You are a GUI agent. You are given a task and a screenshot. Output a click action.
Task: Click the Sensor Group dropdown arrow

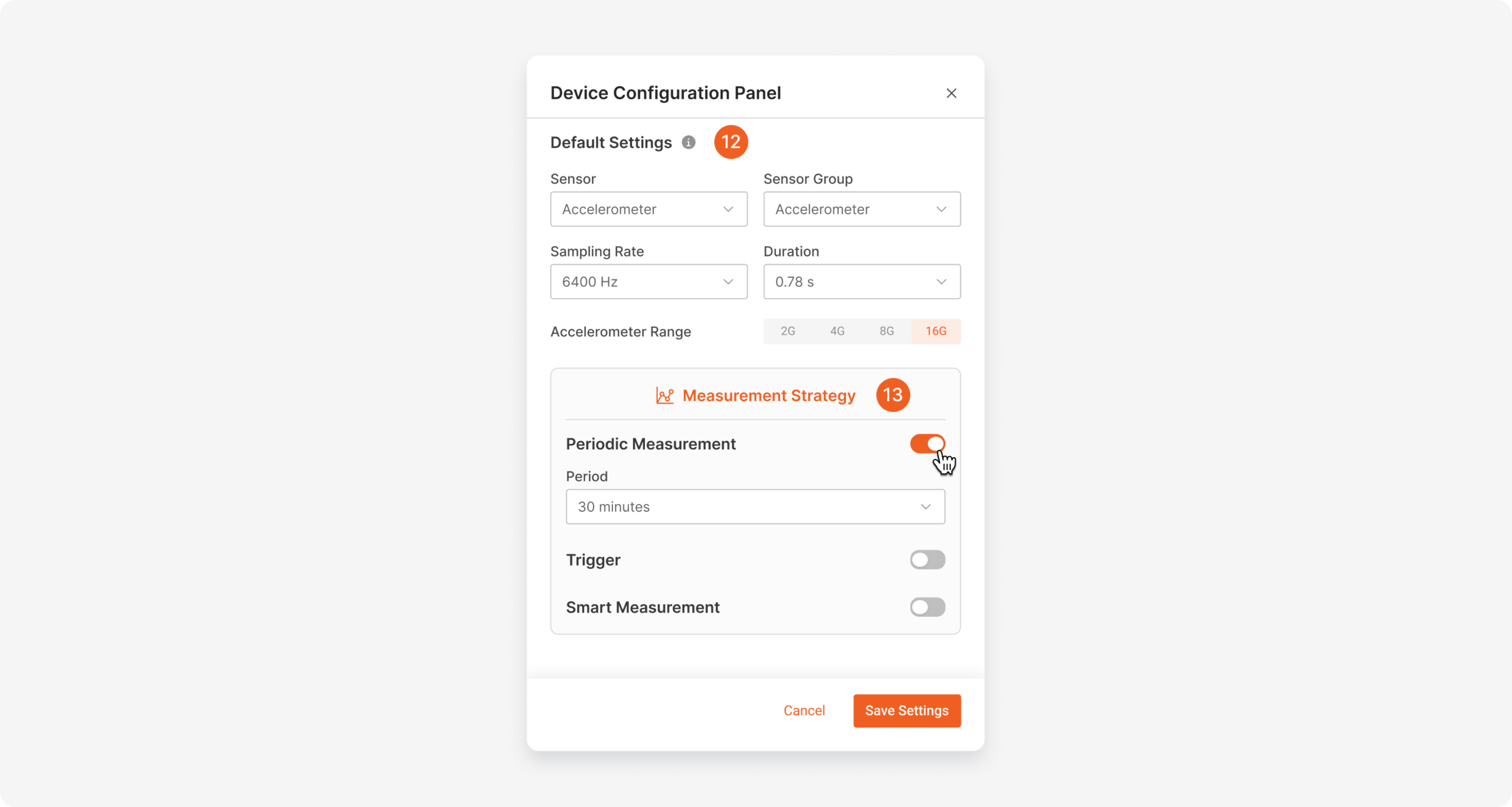(x=942, y=209)
